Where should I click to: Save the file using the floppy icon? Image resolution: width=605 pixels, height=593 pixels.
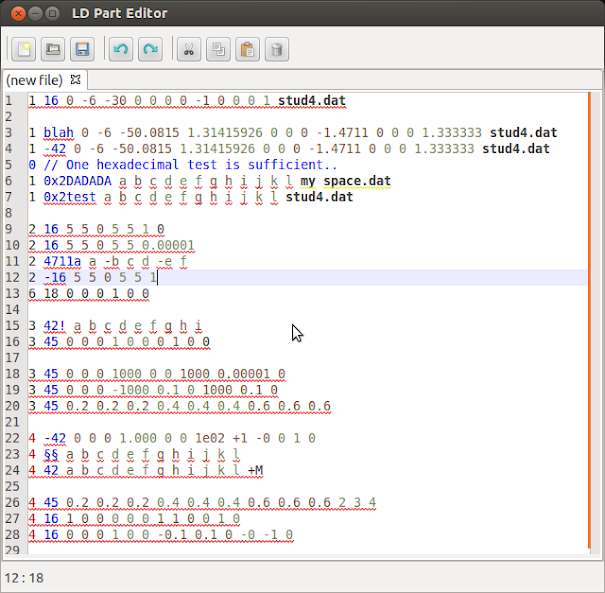(x=82, y=49)
